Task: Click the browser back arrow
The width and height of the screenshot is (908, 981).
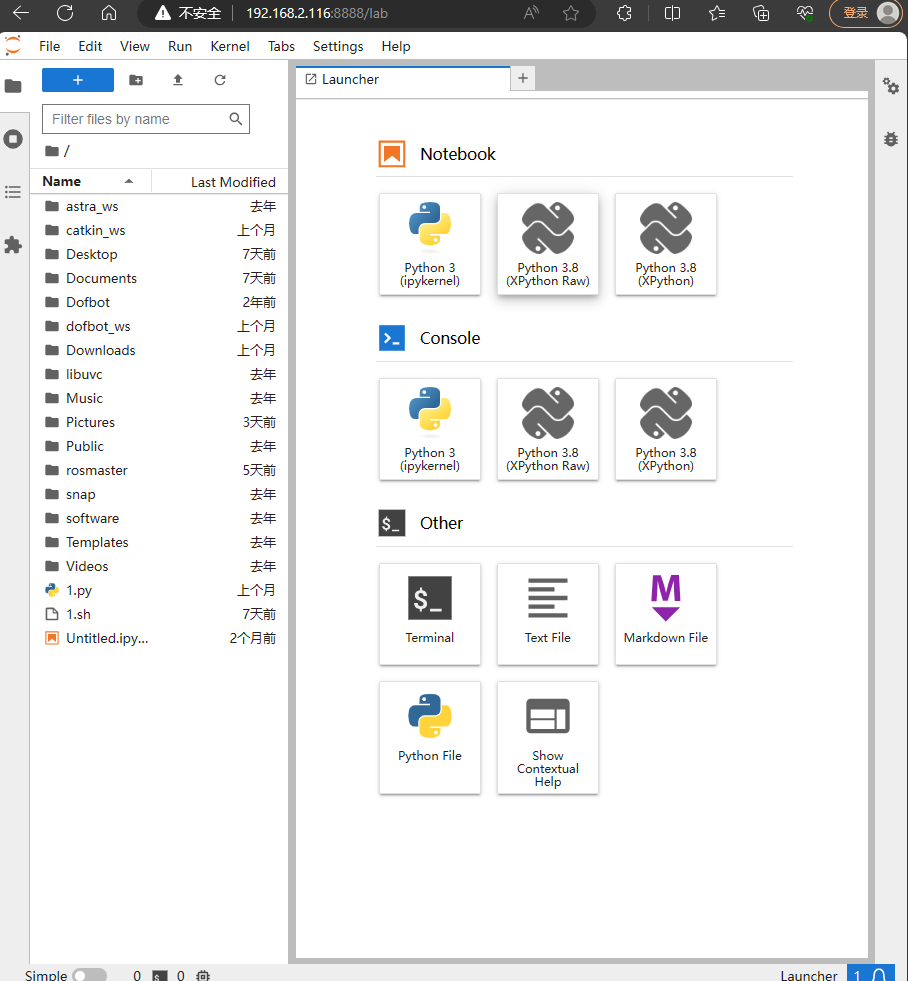Action: tap(21, 13)
